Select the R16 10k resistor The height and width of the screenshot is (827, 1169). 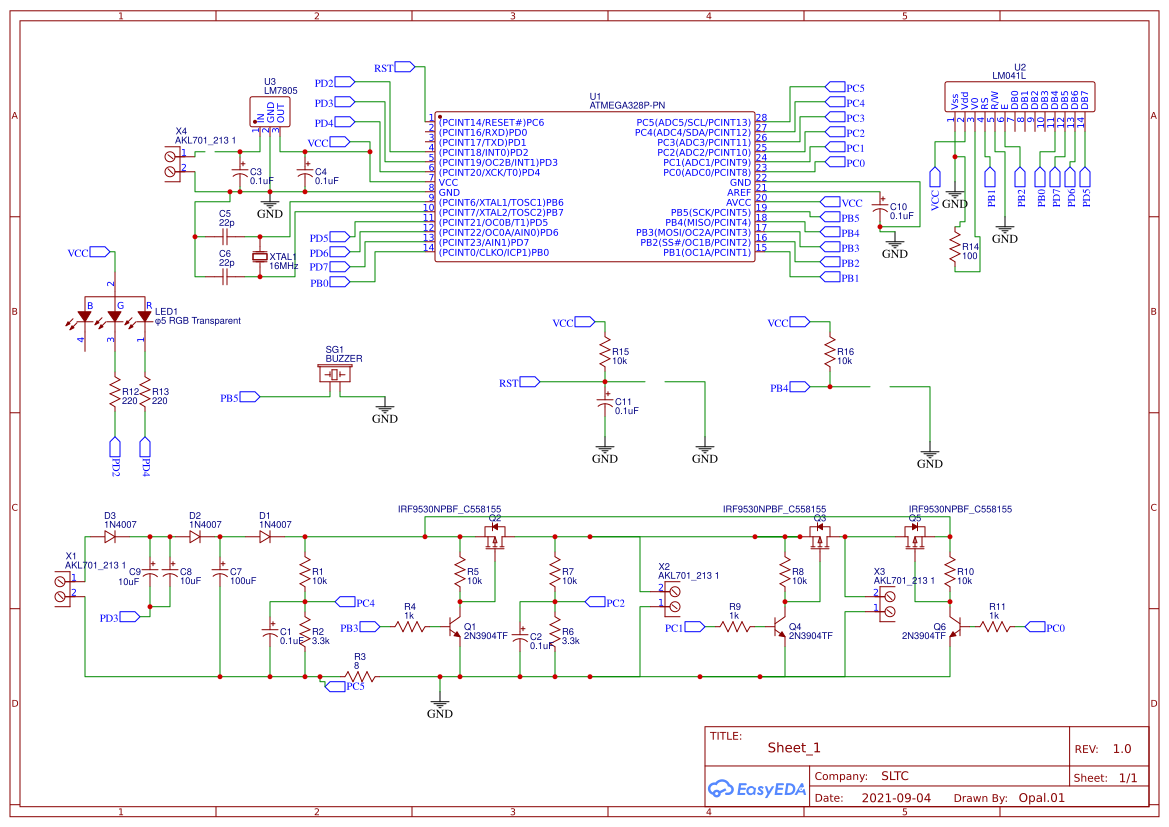point(830,352)
